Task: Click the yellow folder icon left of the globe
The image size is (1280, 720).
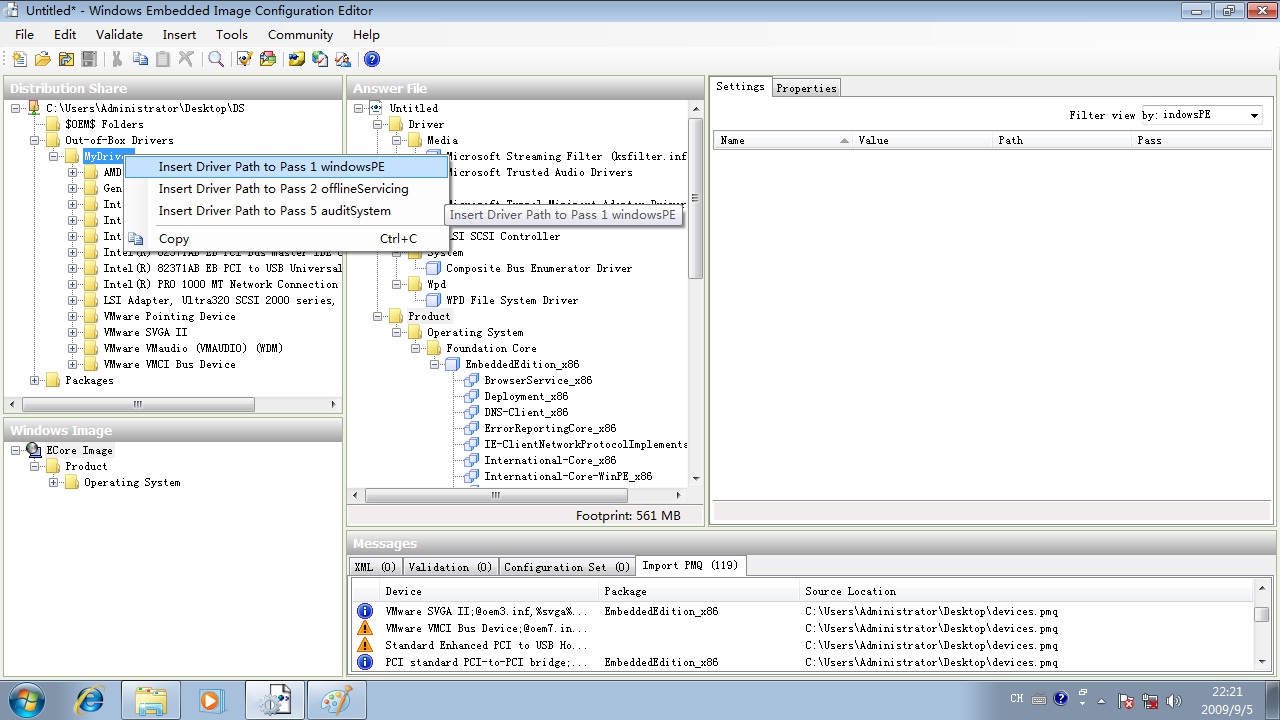Action: [x=297, y=59]
